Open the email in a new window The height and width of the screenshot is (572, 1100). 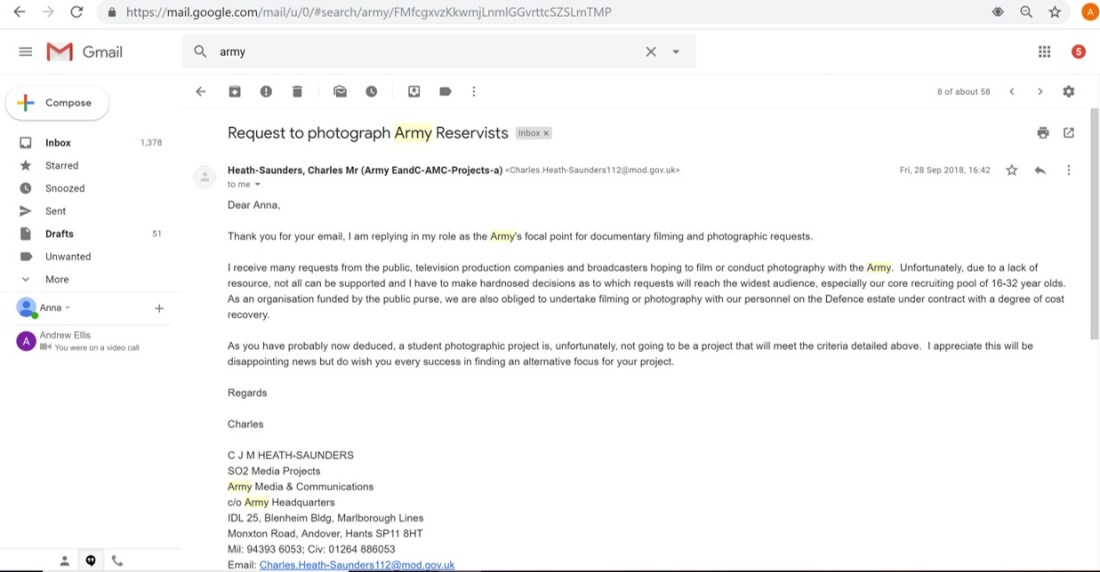coord(1068,133)
